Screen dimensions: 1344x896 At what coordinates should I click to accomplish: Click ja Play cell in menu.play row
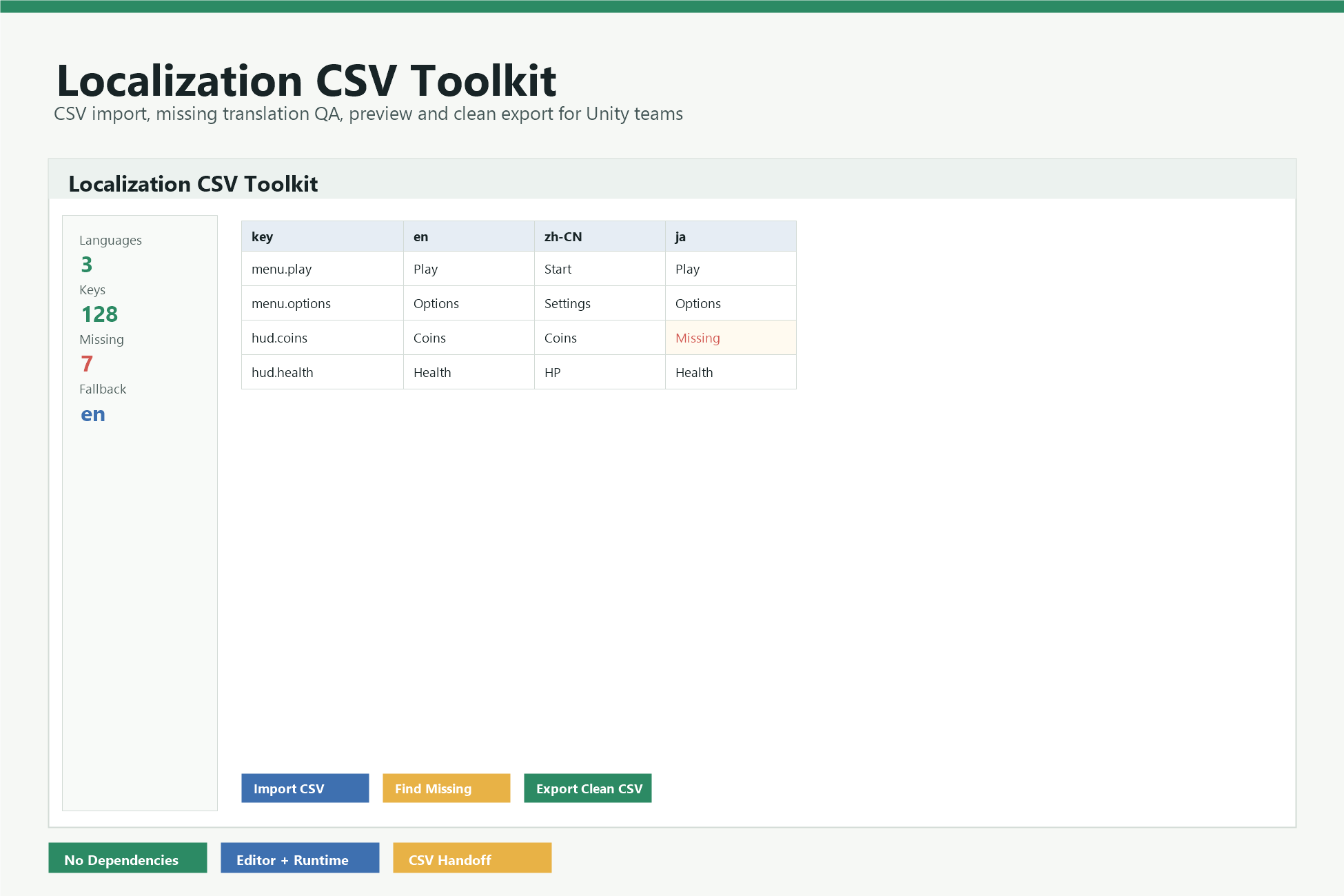[731, 269]
